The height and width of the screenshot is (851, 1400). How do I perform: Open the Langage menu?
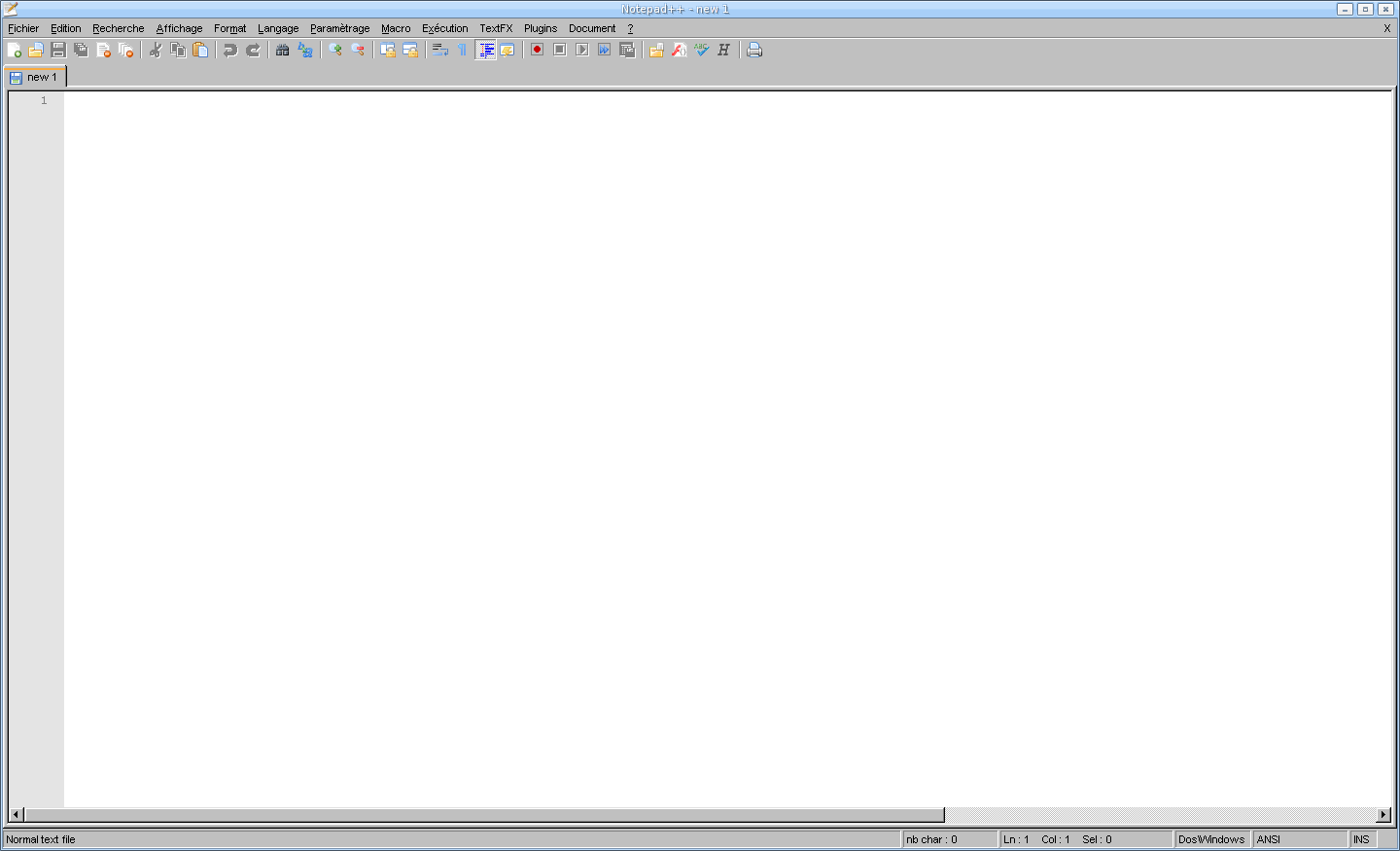coord(278,28)
